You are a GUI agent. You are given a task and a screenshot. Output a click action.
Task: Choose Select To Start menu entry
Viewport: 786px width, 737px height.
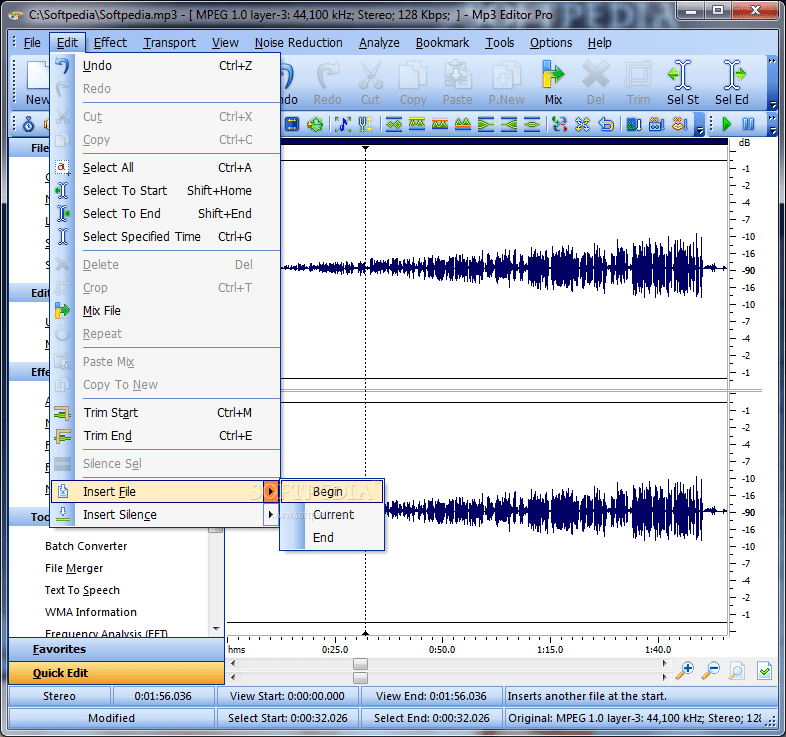coord(165,191)
